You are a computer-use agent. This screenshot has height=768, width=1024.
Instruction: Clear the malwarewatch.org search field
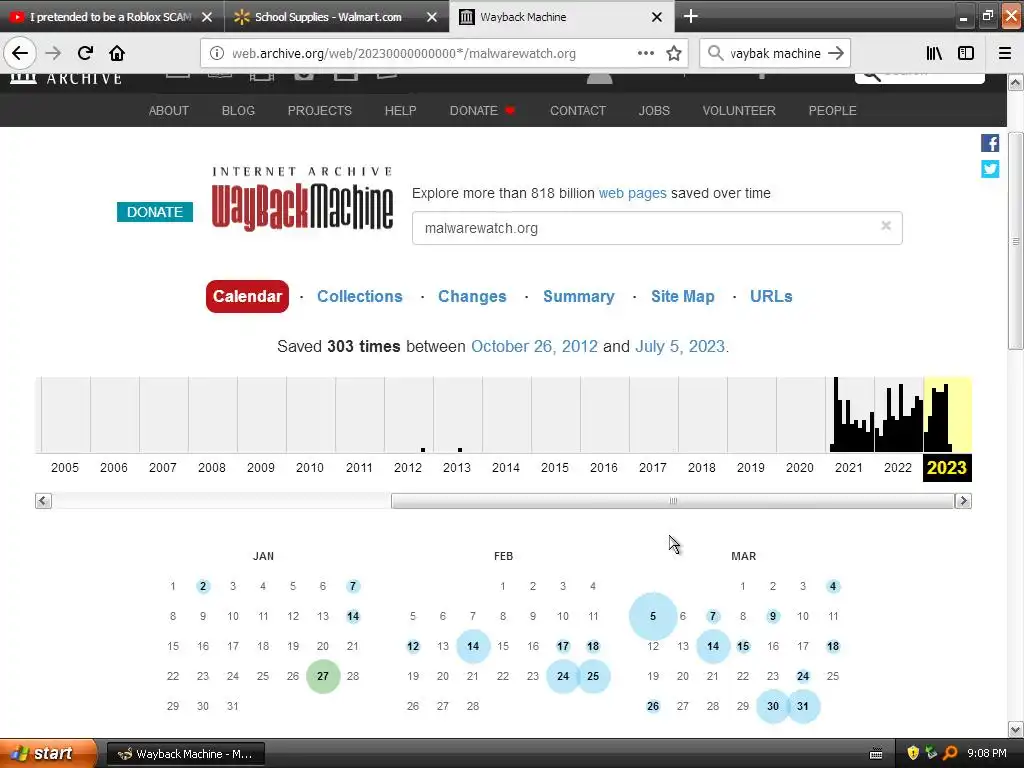click(886, 226)
